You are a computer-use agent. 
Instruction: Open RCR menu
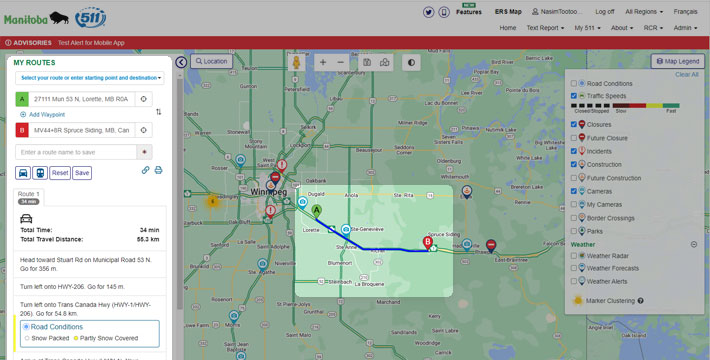tap(653, 28)
